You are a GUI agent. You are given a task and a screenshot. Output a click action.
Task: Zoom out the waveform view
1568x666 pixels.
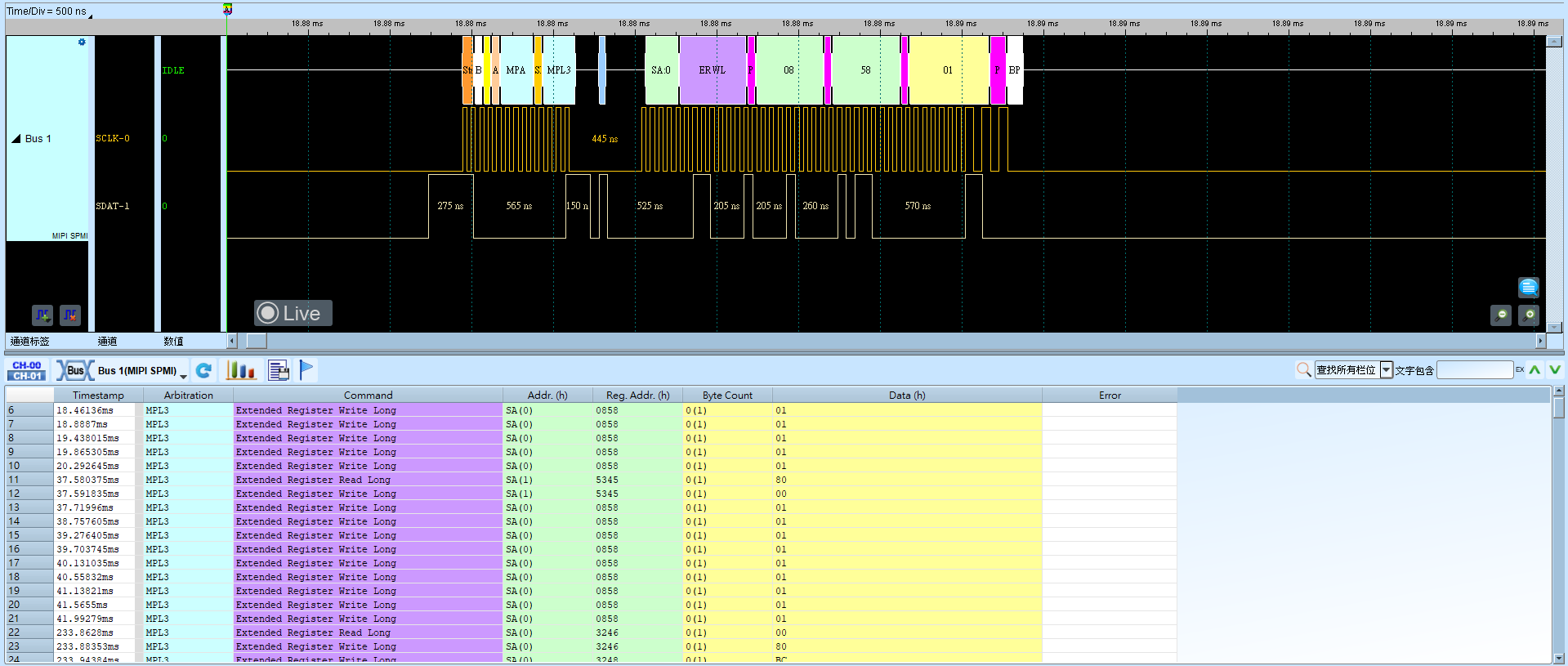click(1501, 315)
